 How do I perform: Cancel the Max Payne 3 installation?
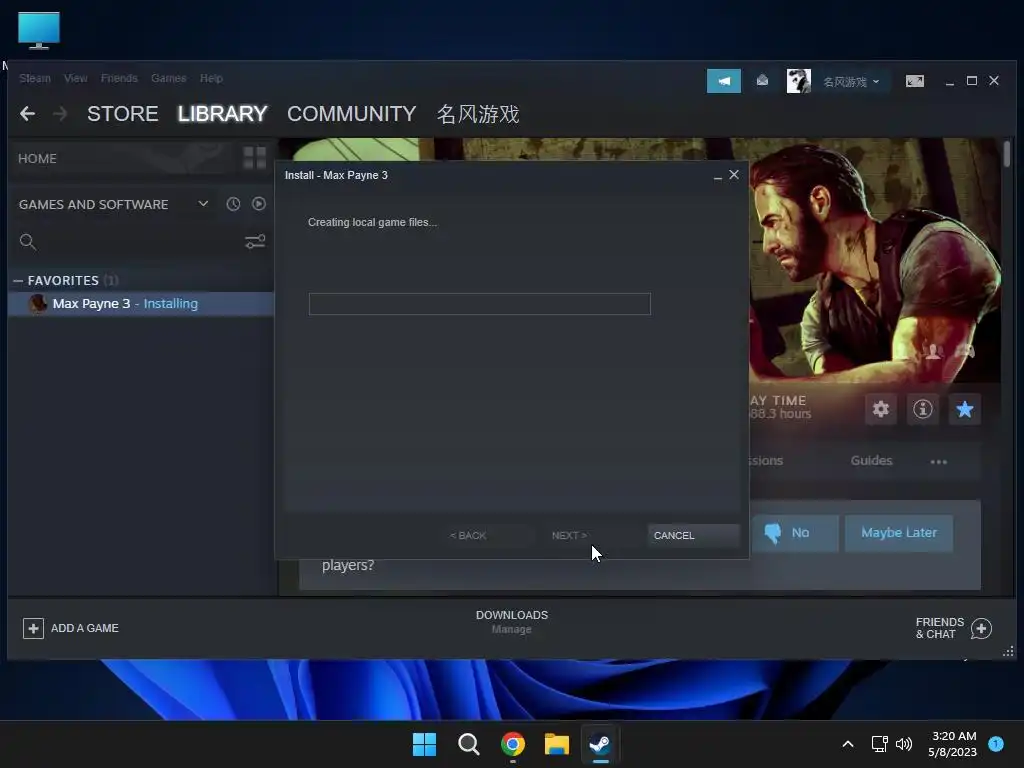(x=694, y=536)
